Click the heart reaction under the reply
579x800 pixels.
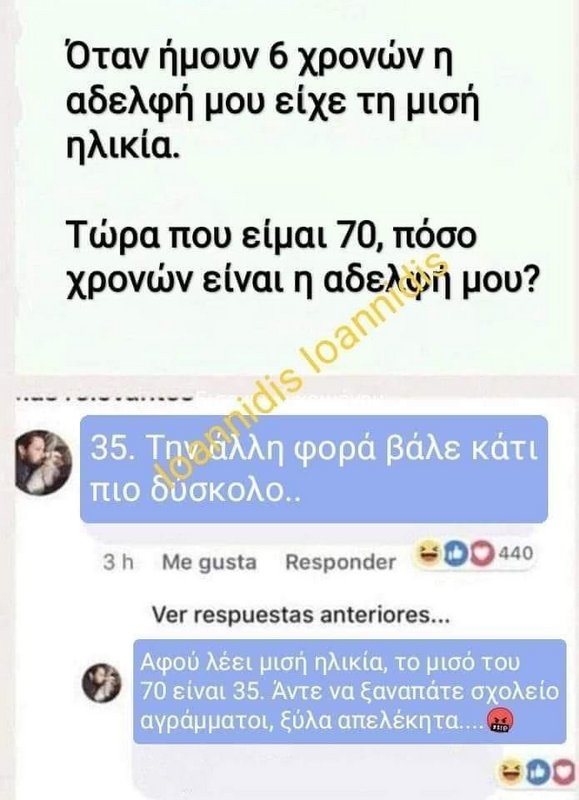[x=564, y=772]
